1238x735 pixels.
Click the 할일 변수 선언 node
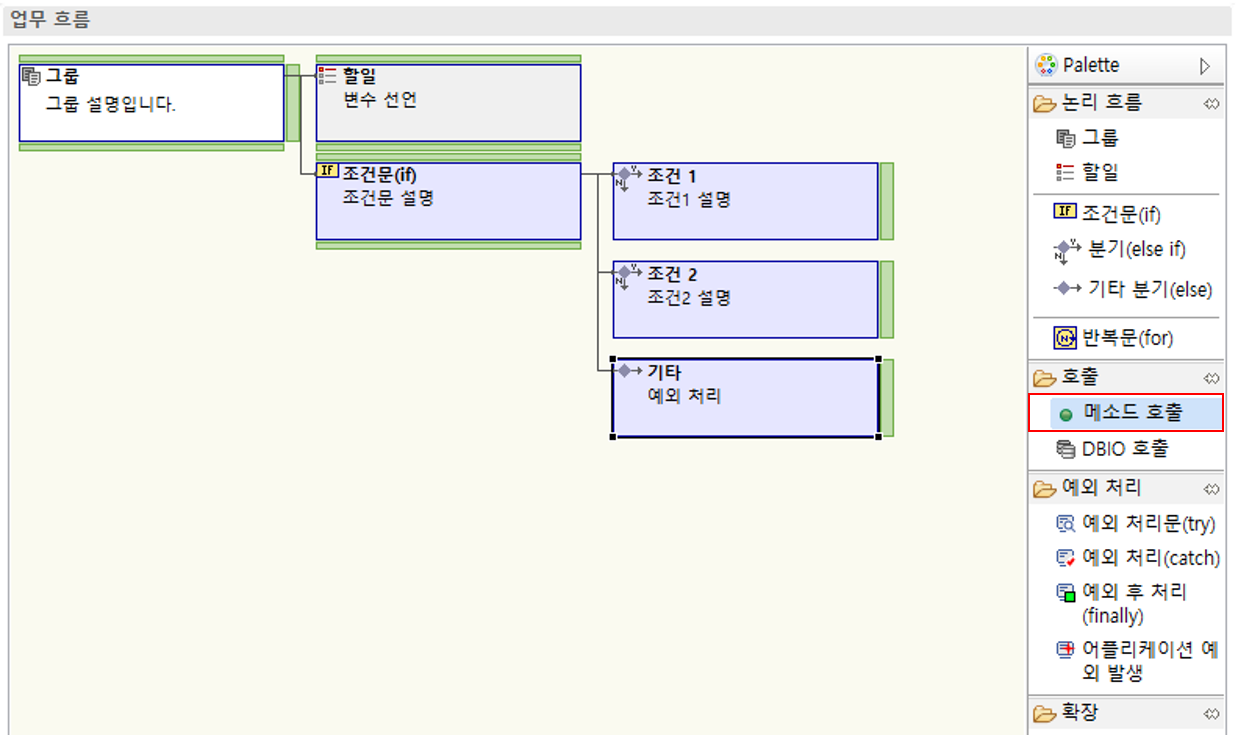pyautogui.click(x=447, y=103)
